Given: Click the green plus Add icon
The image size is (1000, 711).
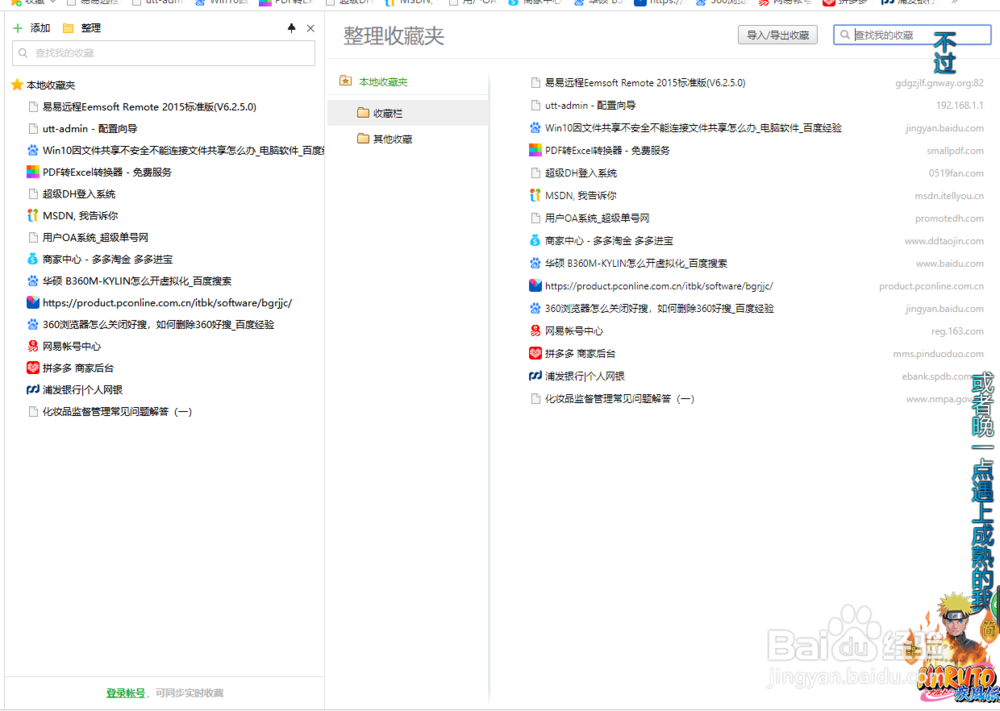Looking at the screenshot, I should click(x=18, y=28).
